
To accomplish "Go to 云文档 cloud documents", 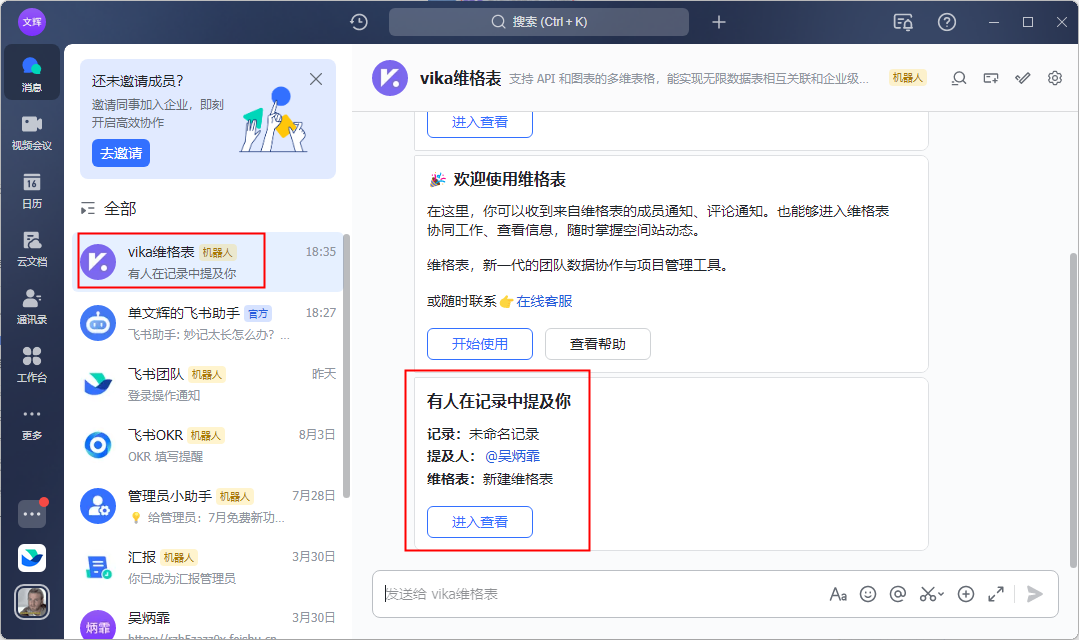I will click(32, 248).
